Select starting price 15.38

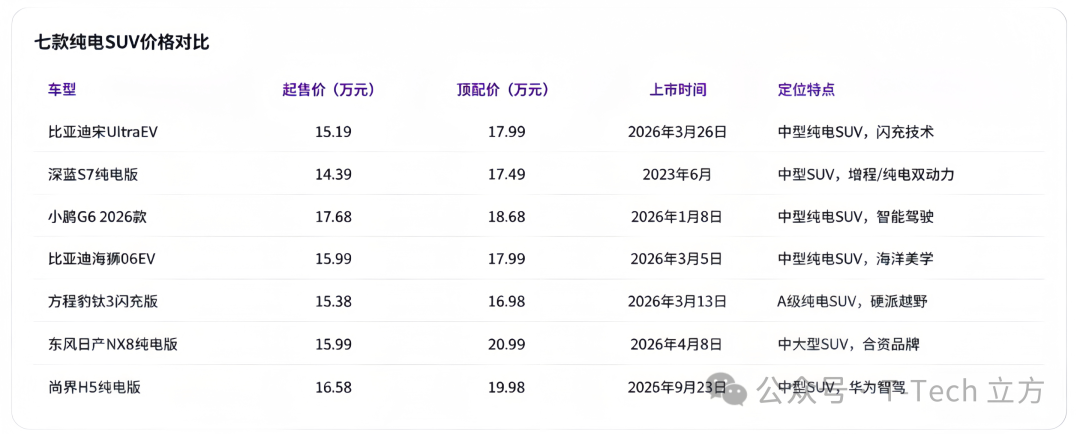[x=333, y=302]
